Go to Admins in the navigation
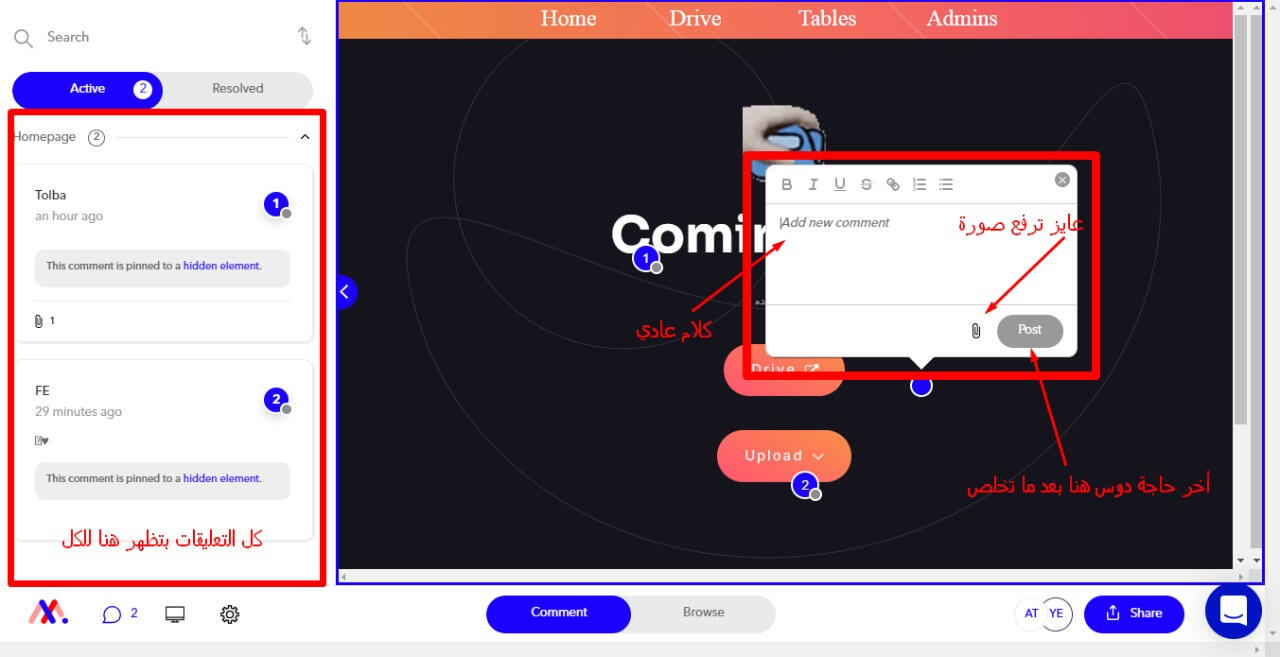Image resolution: width=1280 pixels, height=657 pixels. (x=961, y=18)
